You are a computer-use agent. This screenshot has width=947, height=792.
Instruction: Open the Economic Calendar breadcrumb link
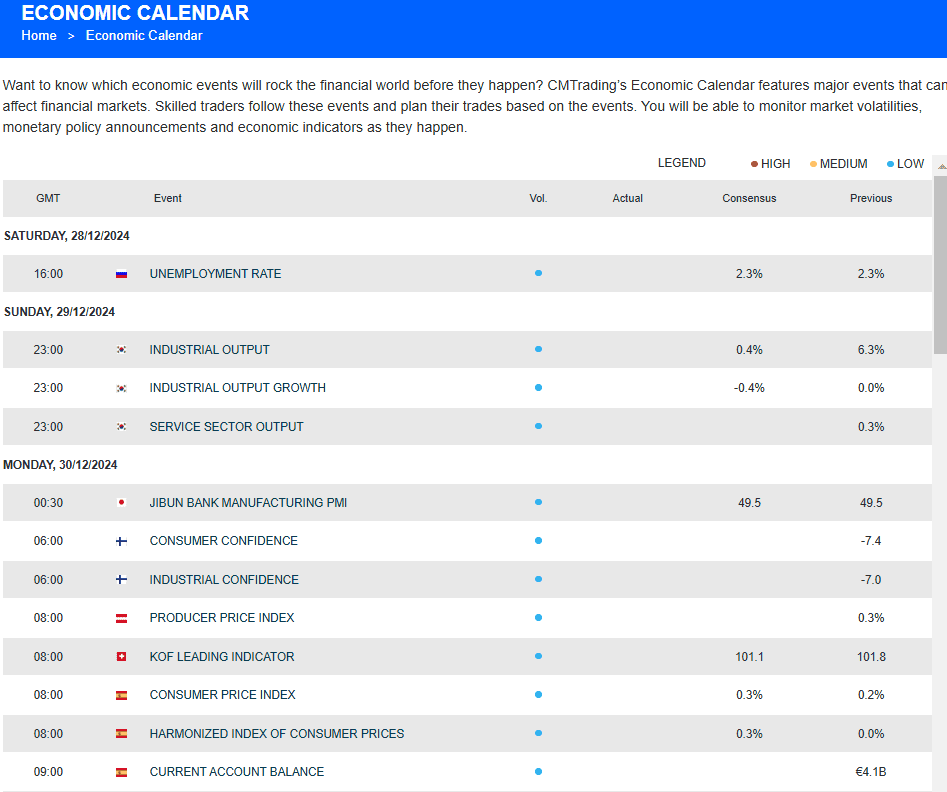coord(144,36)
